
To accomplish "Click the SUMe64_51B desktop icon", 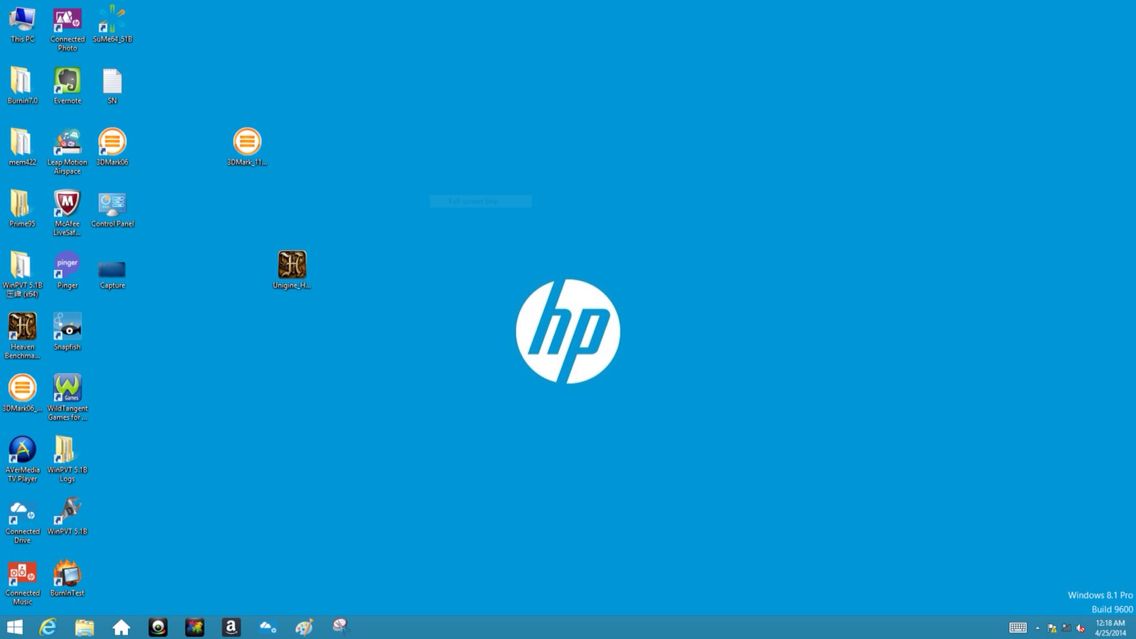I will click(112, 25).
